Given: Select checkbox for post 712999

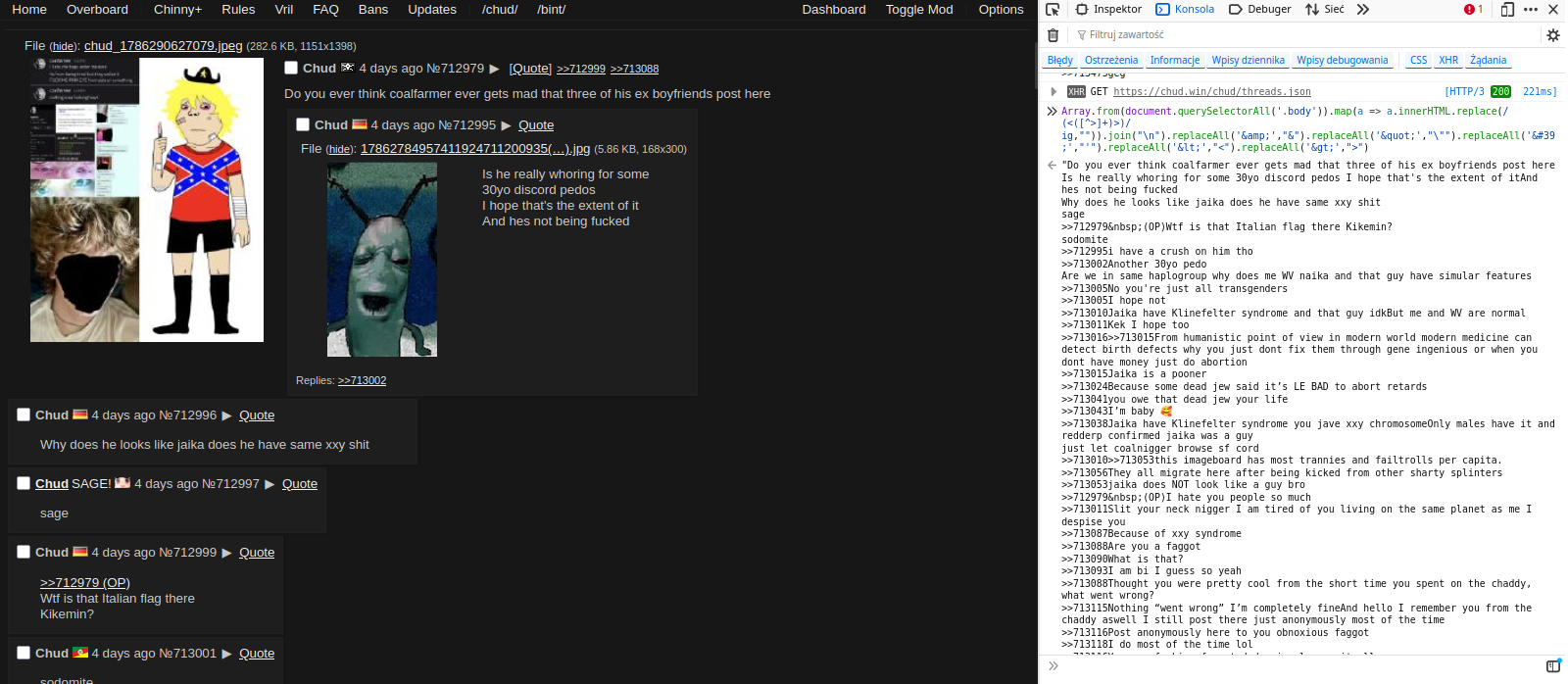Looking at the screenshot, I should pyautogui.click(x=24, y=552).
